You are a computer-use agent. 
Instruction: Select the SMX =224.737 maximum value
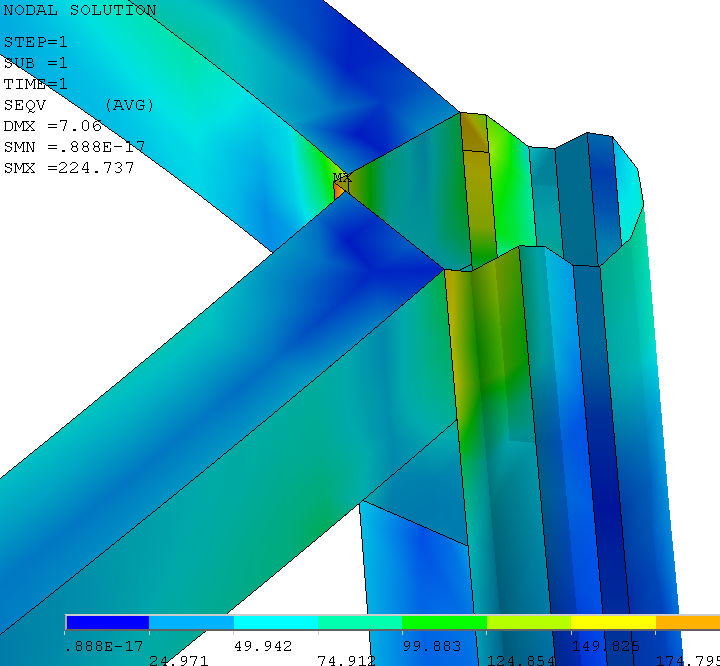pyautogui.click(x=69, y=168)
